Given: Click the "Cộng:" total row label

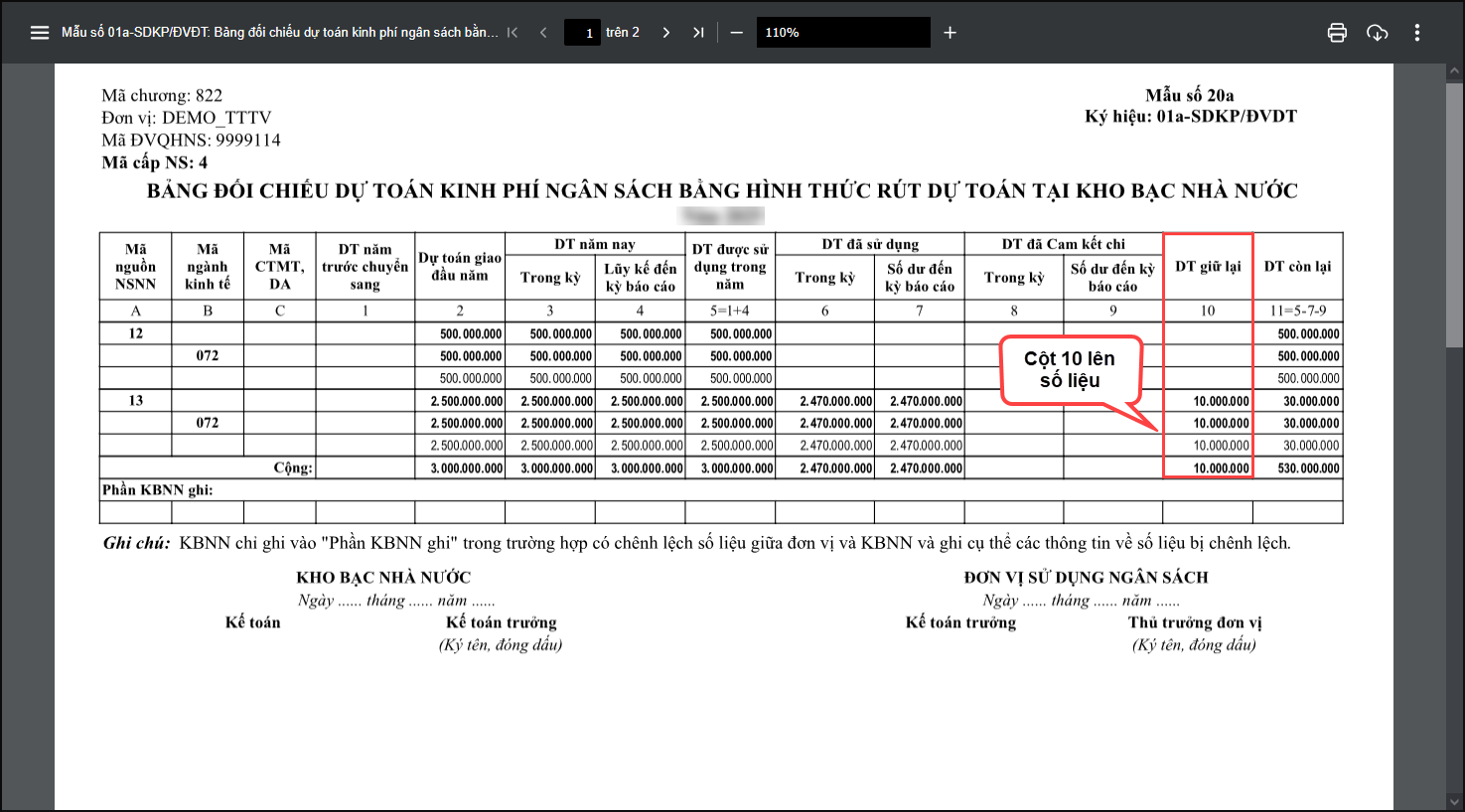Looking at the screenshot, I should [293, 468].
